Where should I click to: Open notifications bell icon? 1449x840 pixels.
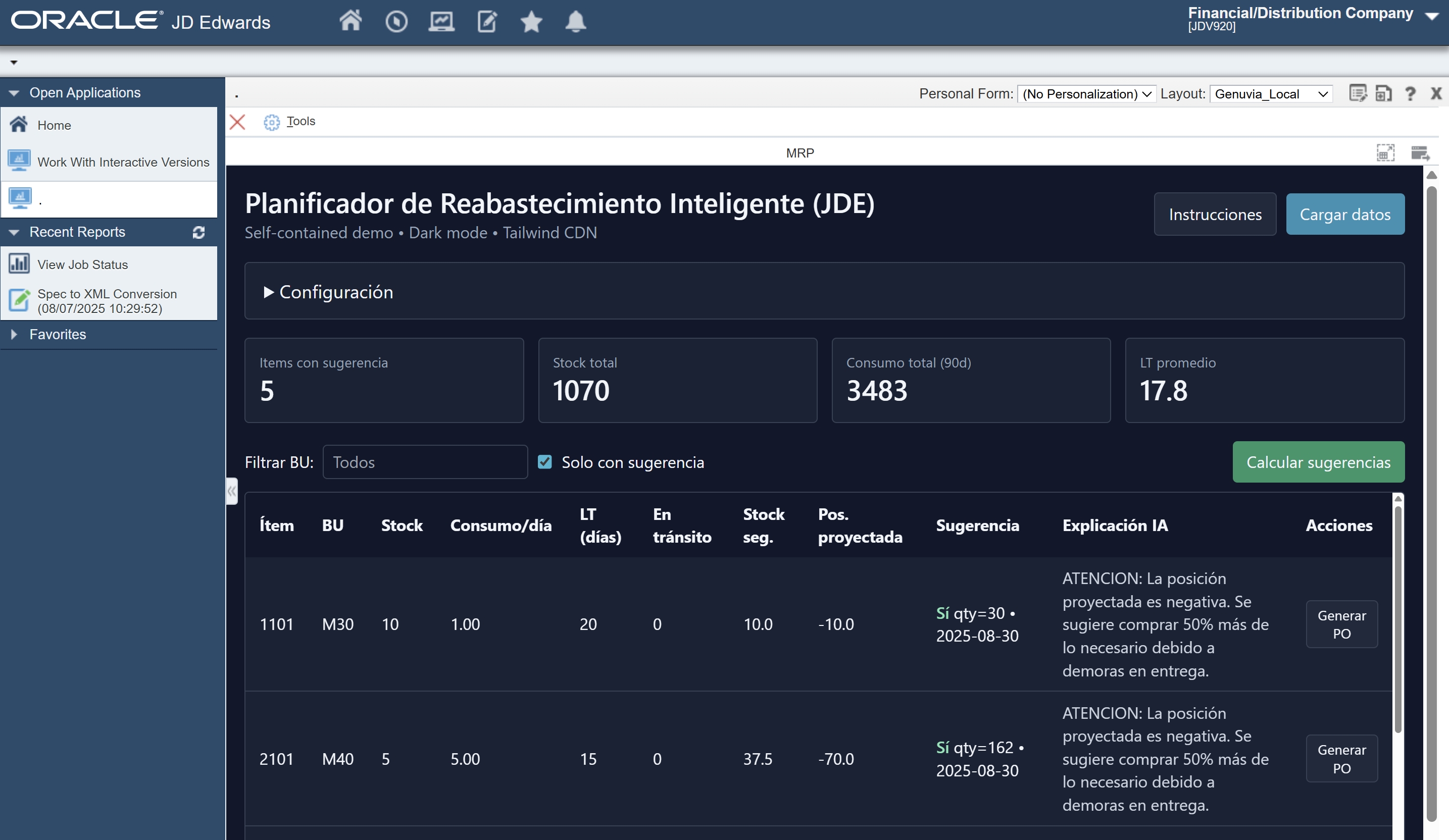tap(575, 21)
